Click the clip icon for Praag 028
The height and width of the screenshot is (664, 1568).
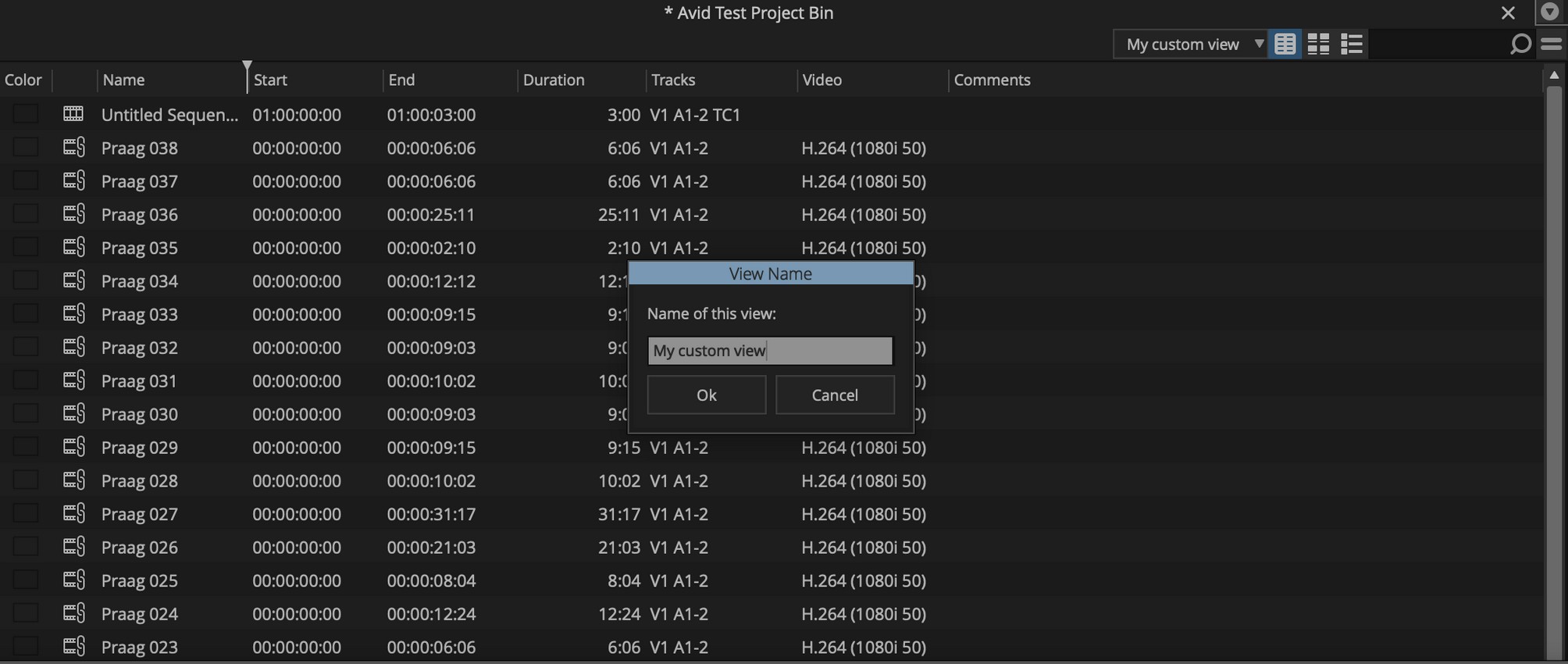tap(74, 480)
